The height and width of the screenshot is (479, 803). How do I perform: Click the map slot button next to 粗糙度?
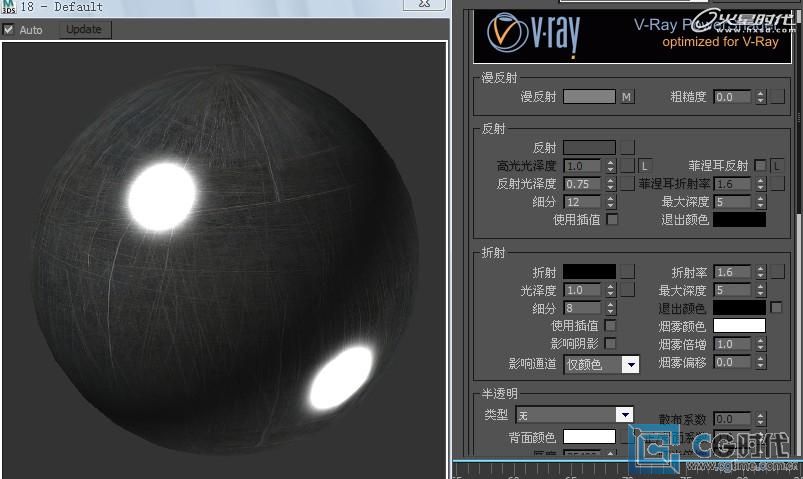777,96
